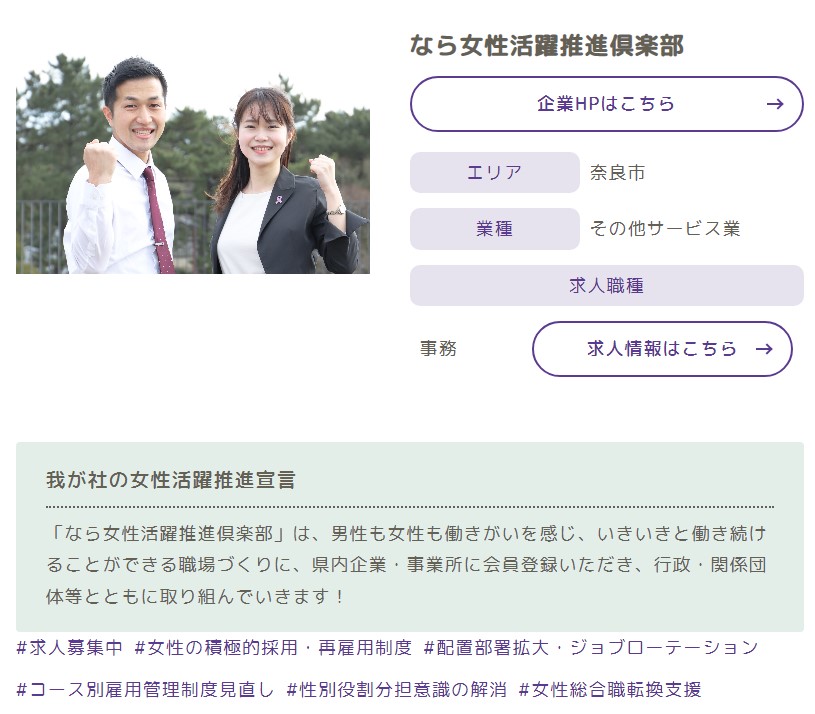The image size is (815, 714).
Task: Click the 求人職種 header bar
Action: (605, 285)
